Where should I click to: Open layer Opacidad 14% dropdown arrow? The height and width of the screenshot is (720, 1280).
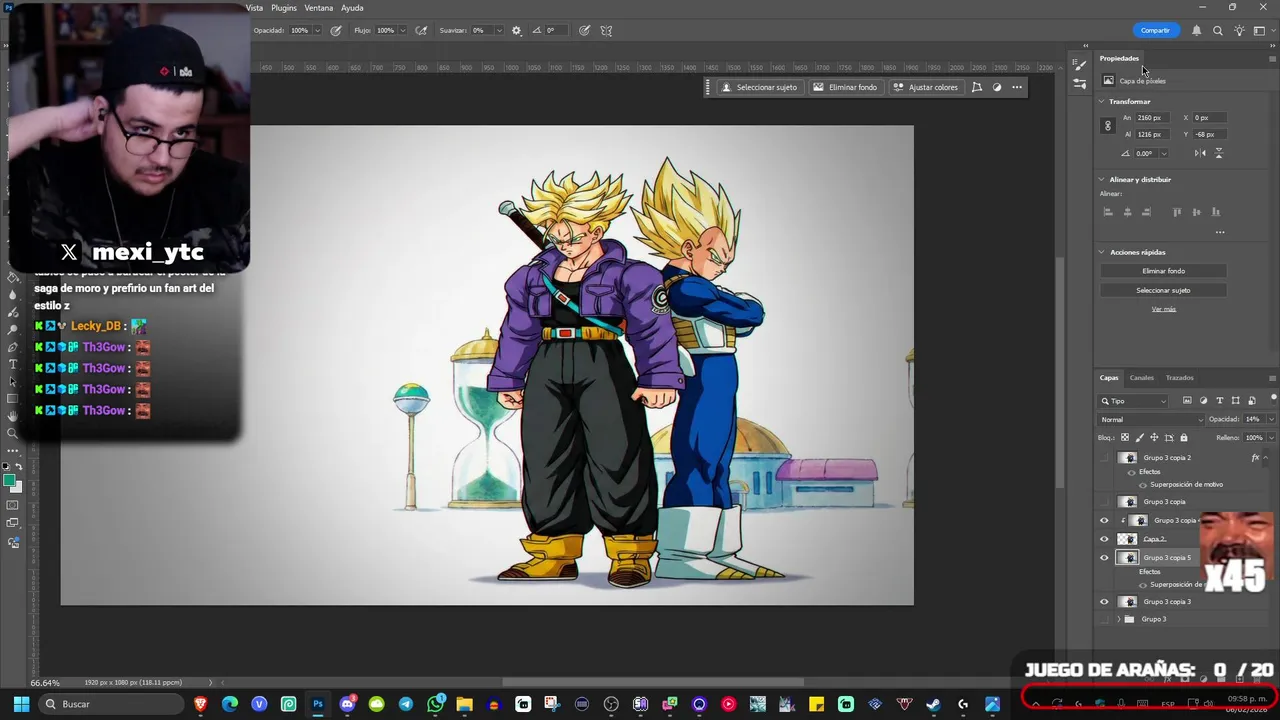pos(1271,420)
